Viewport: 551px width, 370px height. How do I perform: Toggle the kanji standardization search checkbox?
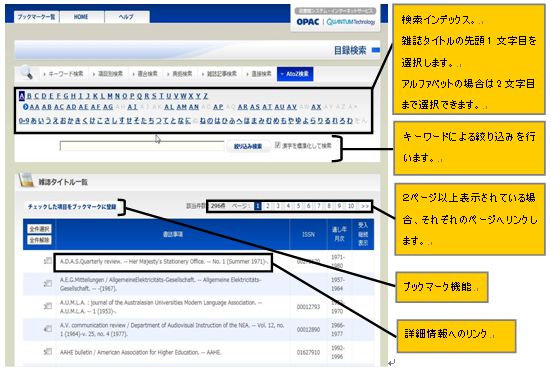tap(278, 145)
